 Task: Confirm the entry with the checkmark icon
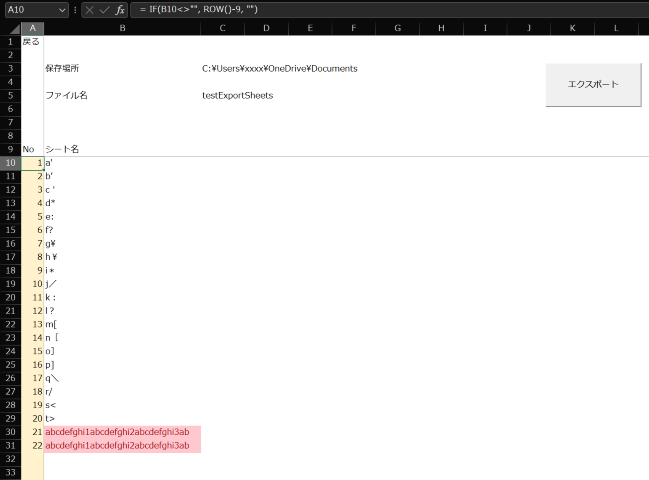tap(104, 10)
